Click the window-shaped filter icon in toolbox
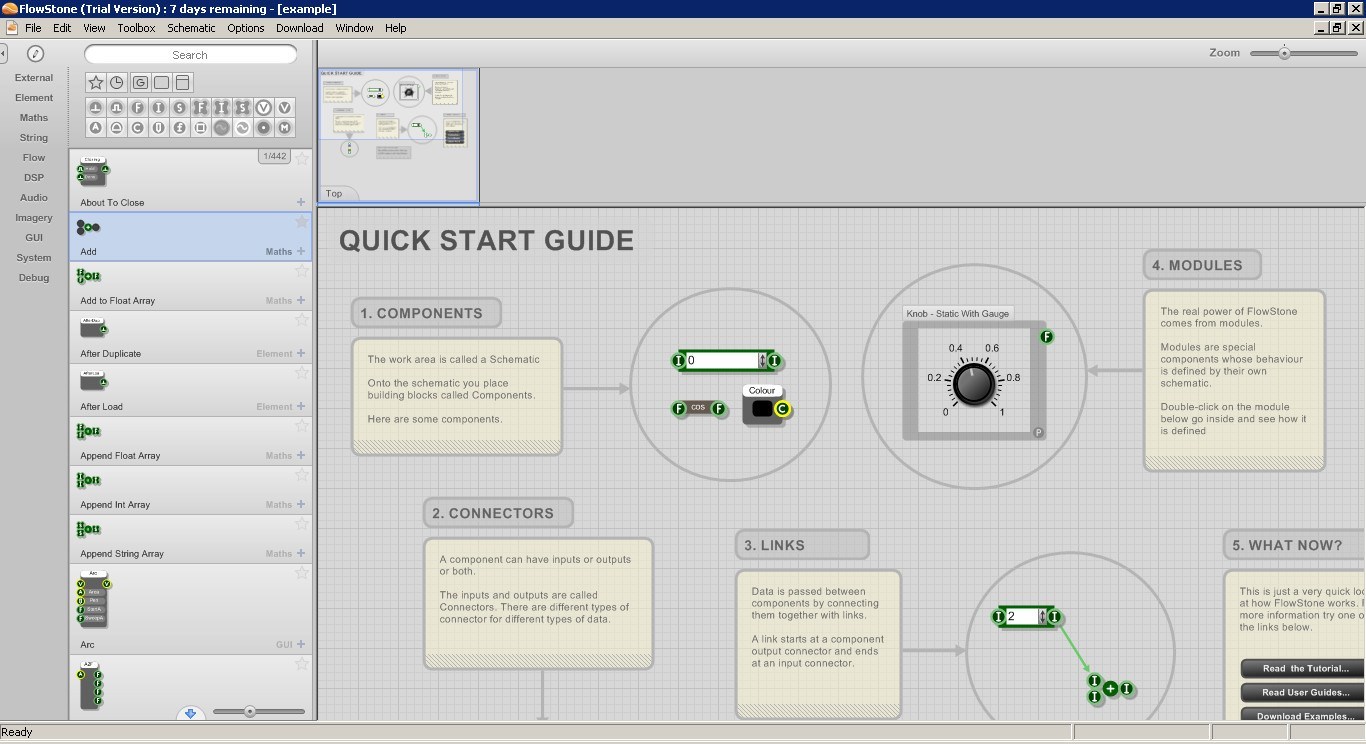 [182, 83]
